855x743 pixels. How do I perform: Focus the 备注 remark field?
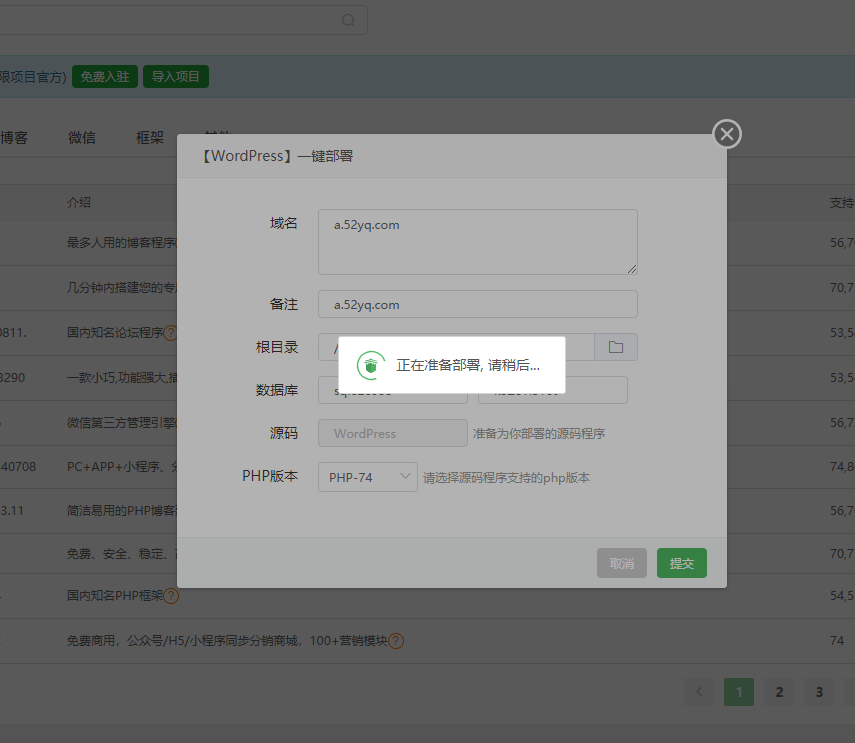tap(478, 304)
